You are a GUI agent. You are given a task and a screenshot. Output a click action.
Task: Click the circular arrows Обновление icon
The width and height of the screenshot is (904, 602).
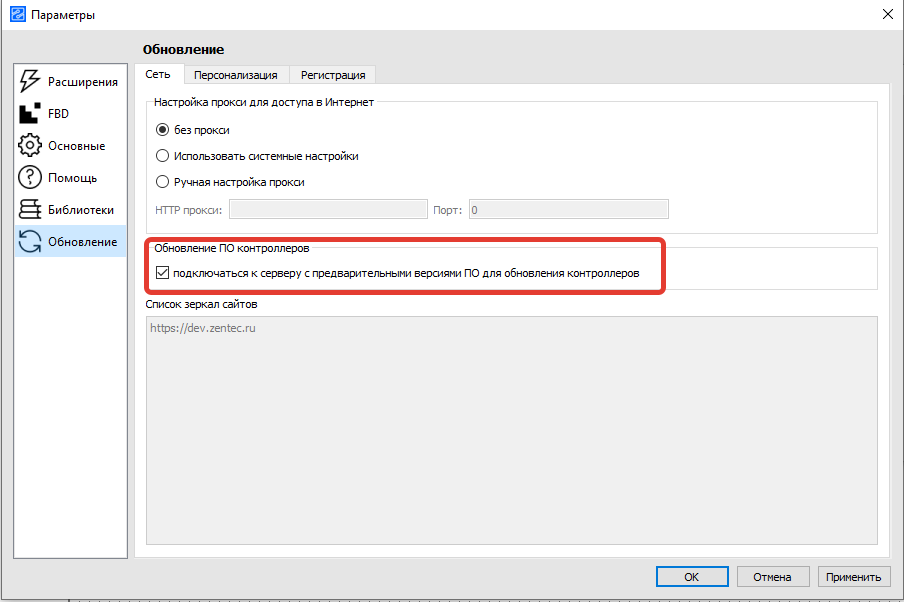pos(30,242)
